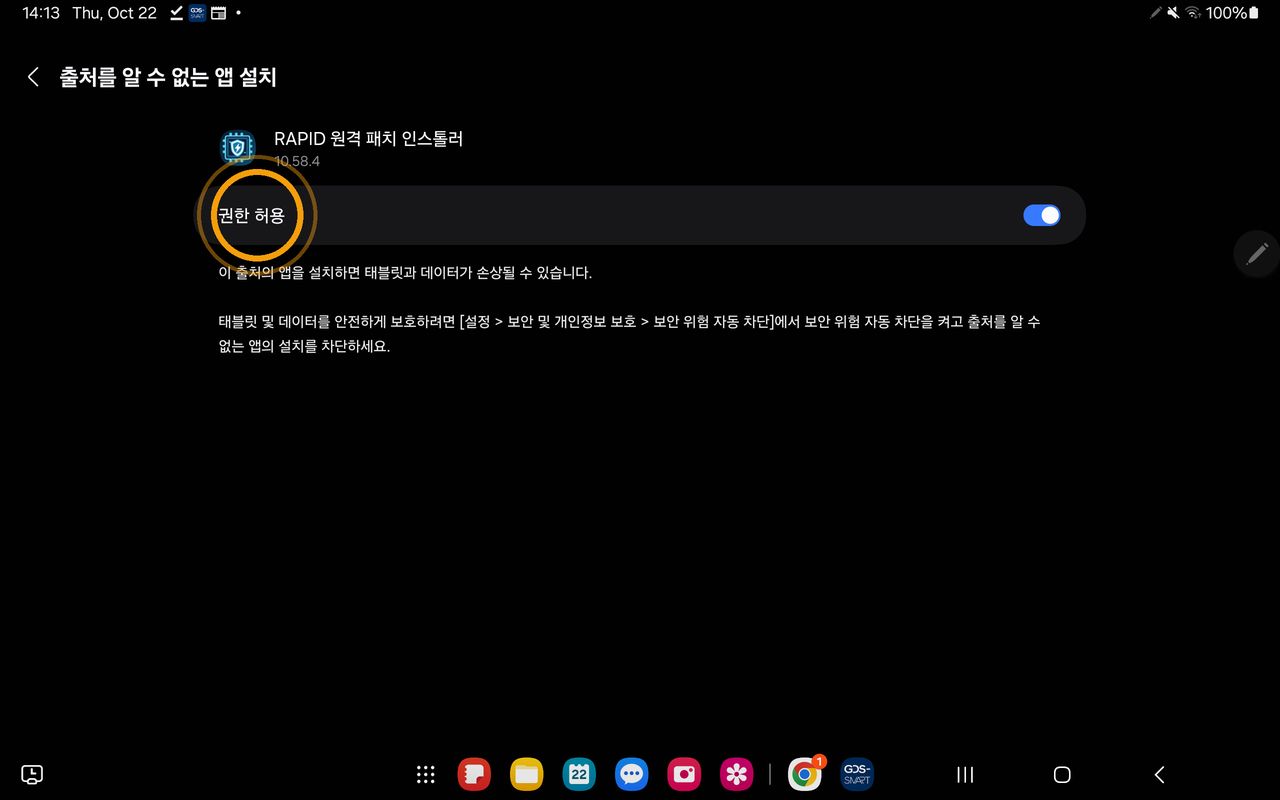The image size is (1280, 800).
Task: Tap the Home navigation button
Action: point(1062,774)
